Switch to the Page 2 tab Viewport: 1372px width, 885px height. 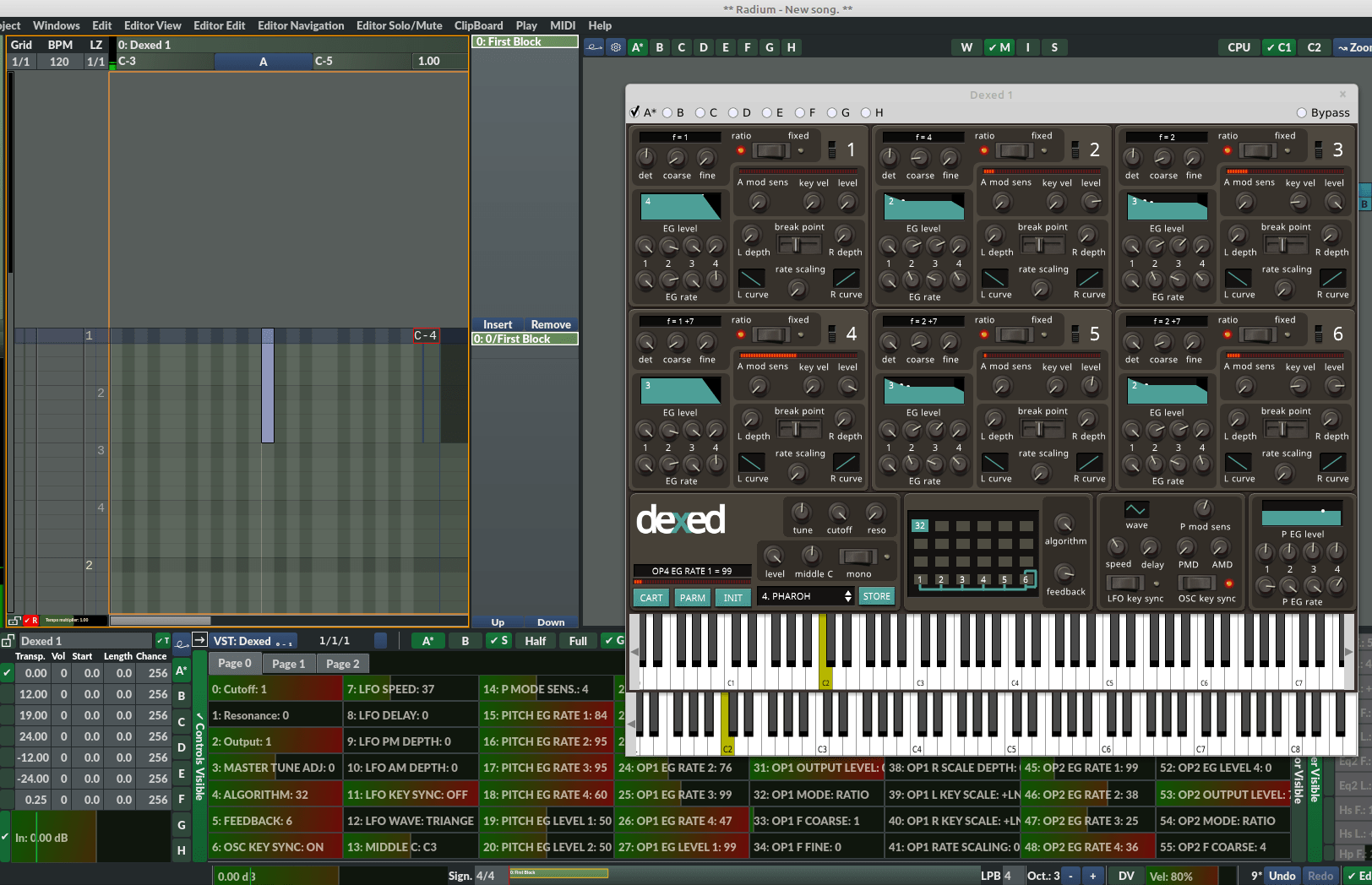click(343, 664)
